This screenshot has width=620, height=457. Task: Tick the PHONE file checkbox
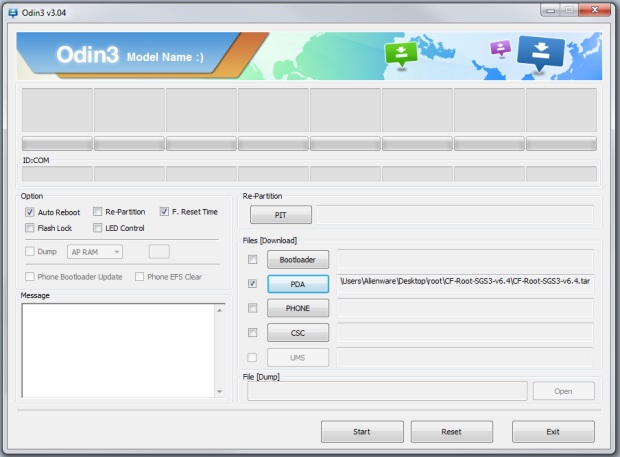click(252, 308)
